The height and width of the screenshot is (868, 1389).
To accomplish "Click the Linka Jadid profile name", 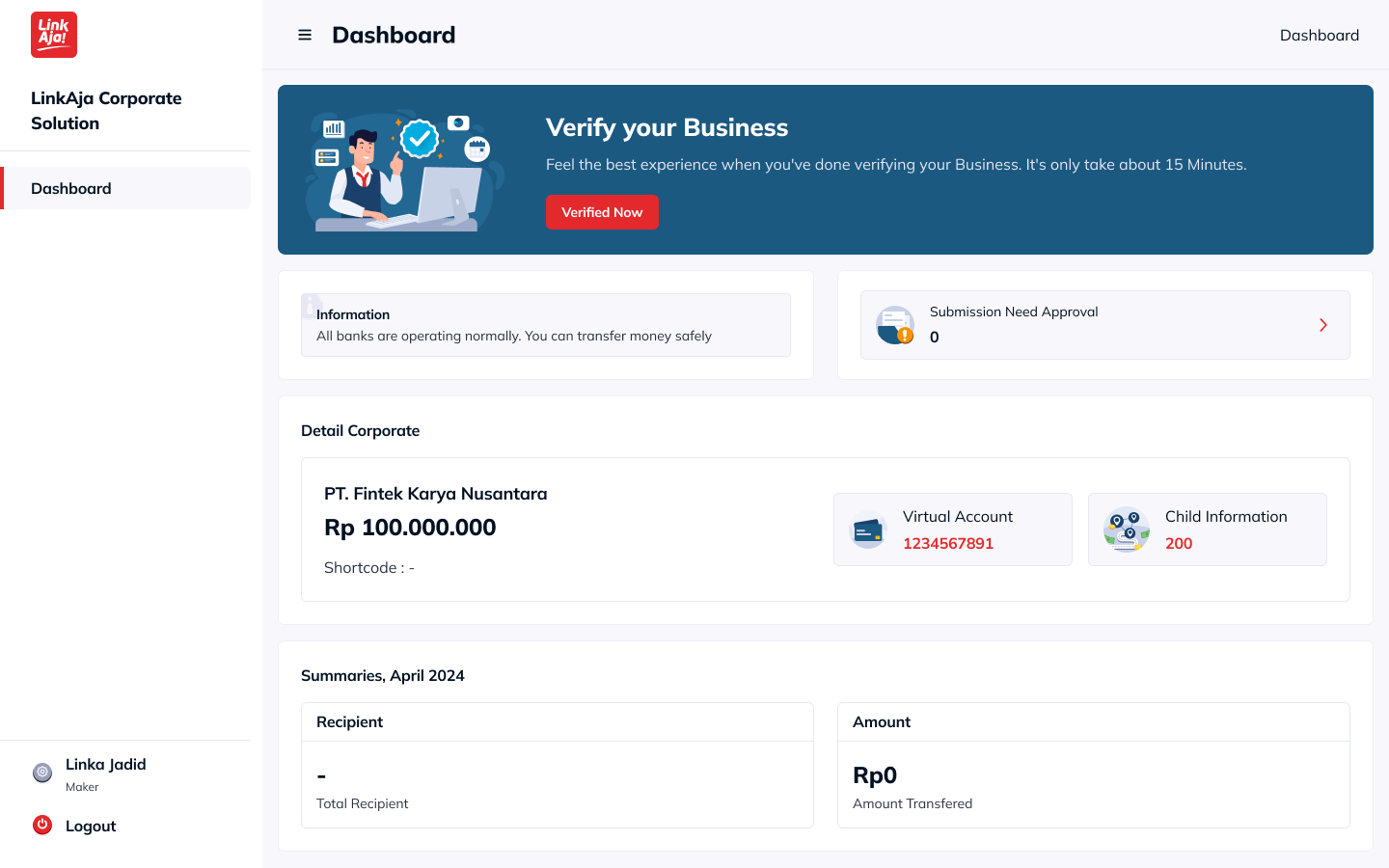I will coord(106,765).
